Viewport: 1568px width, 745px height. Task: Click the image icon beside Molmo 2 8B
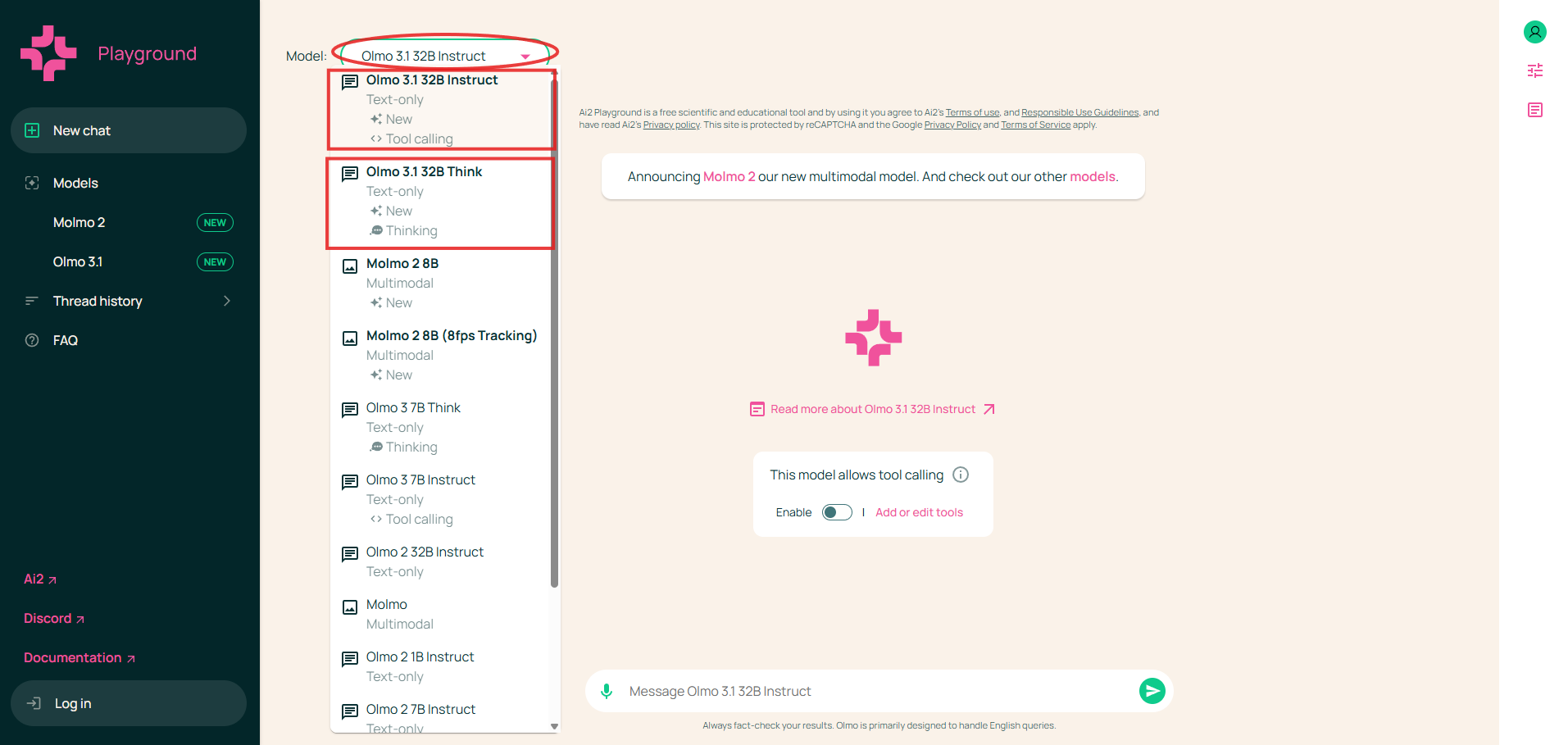tap(350, 266)
